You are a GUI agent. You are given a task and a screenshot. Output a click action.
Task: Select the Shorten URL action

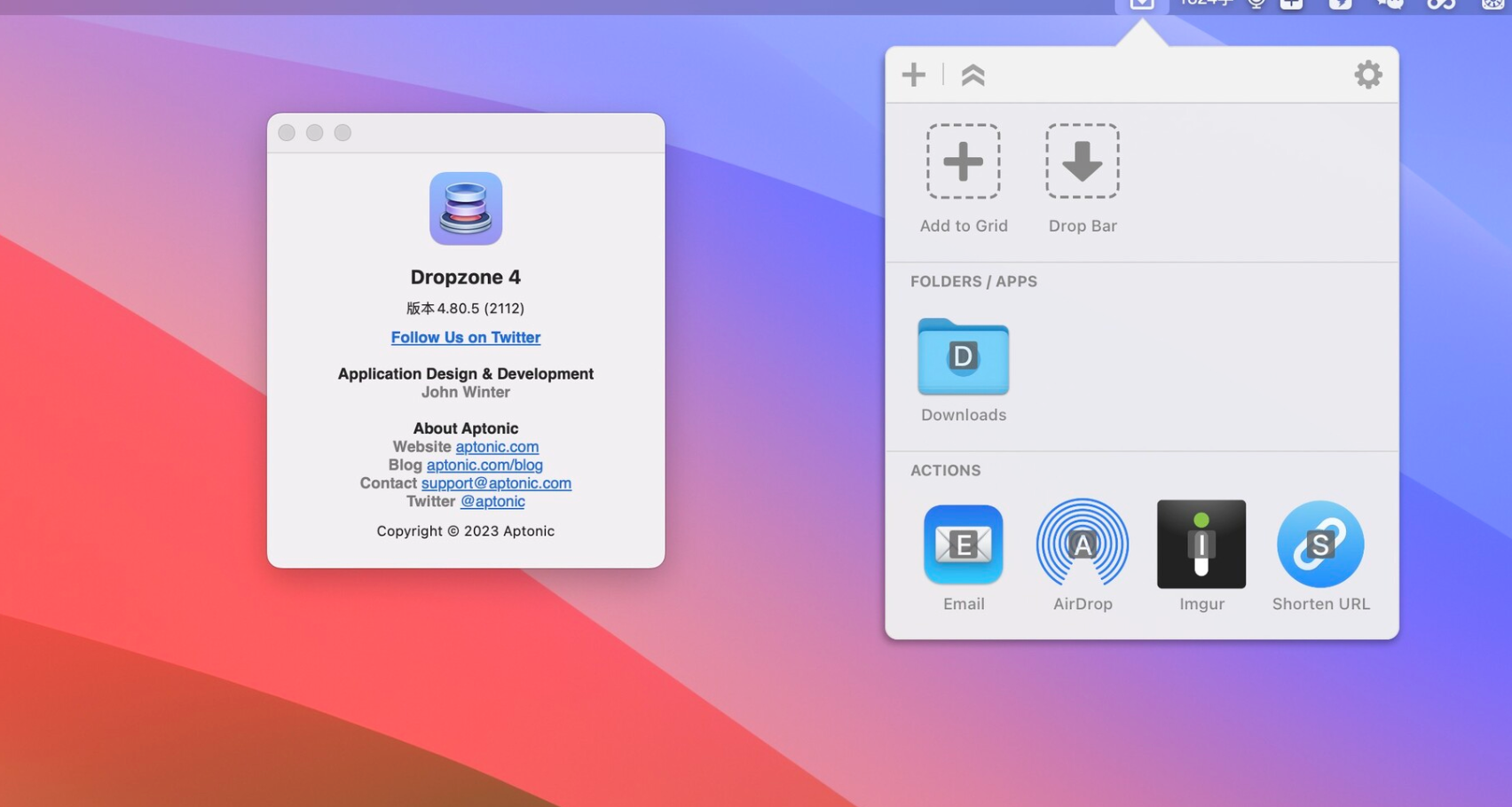(1320, 556)
